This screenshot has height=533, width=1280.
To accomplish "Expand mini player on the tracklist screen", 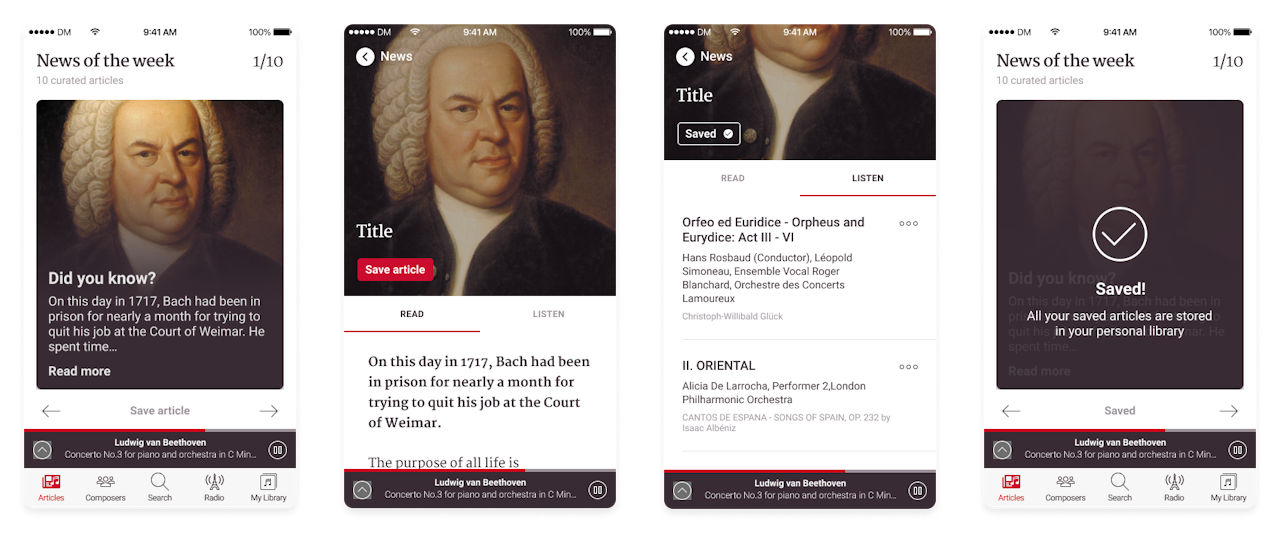I will [x=682, y=490].
